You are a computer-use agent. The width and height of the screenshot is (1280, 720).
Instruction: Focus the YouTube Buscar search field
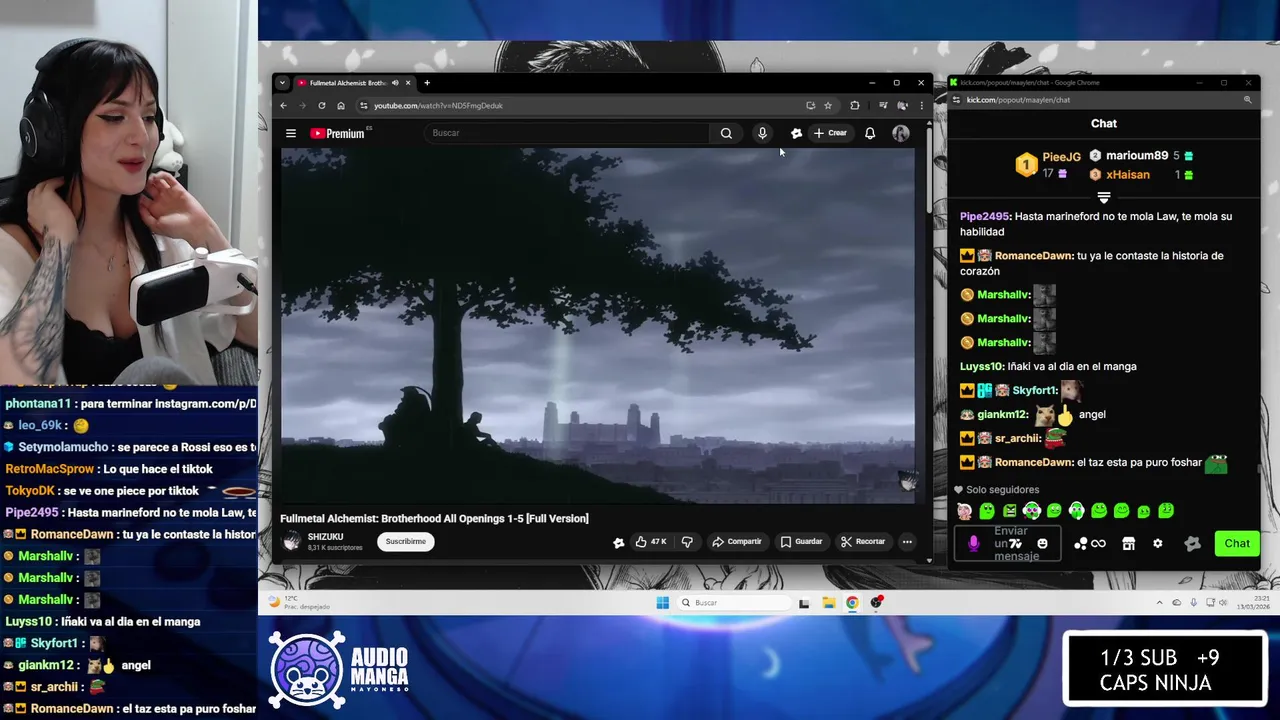tap(568, 133)
